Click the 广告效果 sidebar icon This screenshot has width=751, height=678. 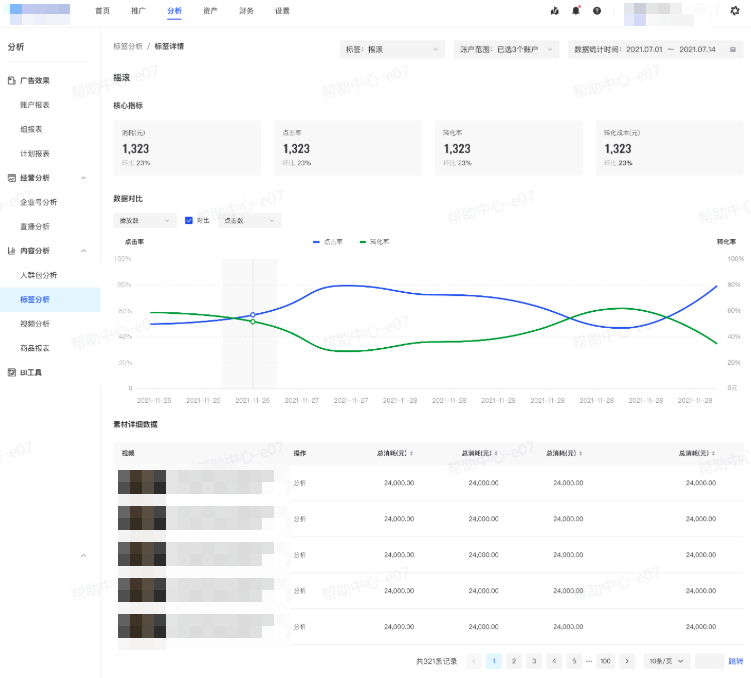click(11, 80)
